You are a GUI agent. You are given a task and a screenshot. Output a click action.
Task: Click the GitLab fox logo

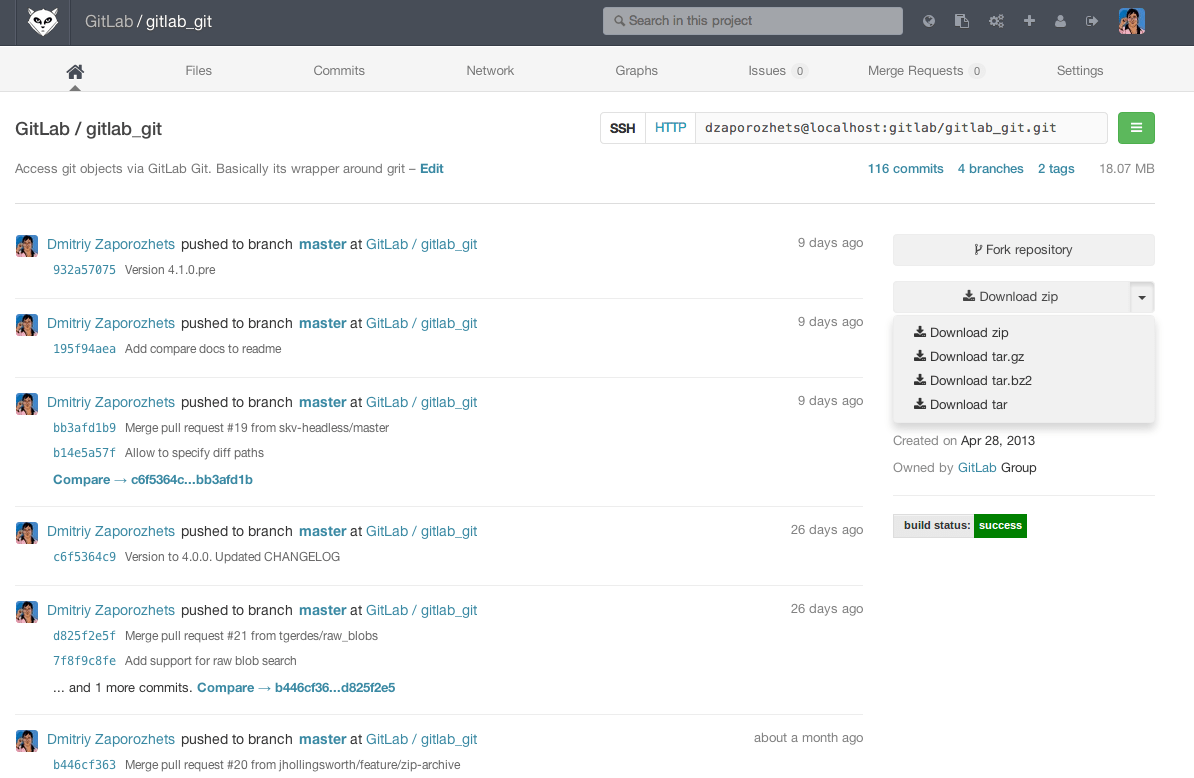tap(42, 21)
